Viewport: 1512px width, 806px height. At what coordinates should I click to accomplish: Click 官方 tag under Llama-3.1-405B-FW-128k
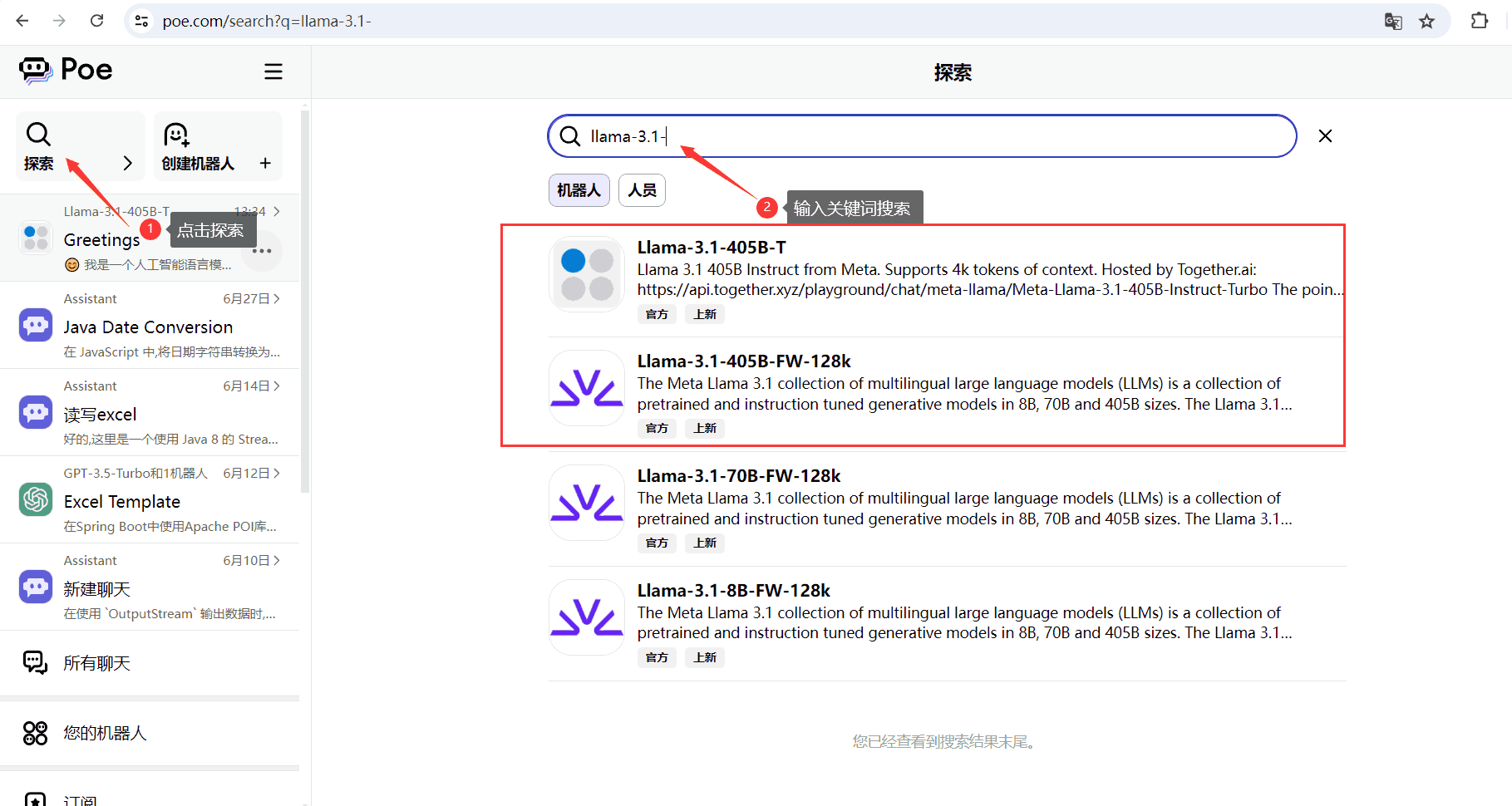click(x=657, y=428)
